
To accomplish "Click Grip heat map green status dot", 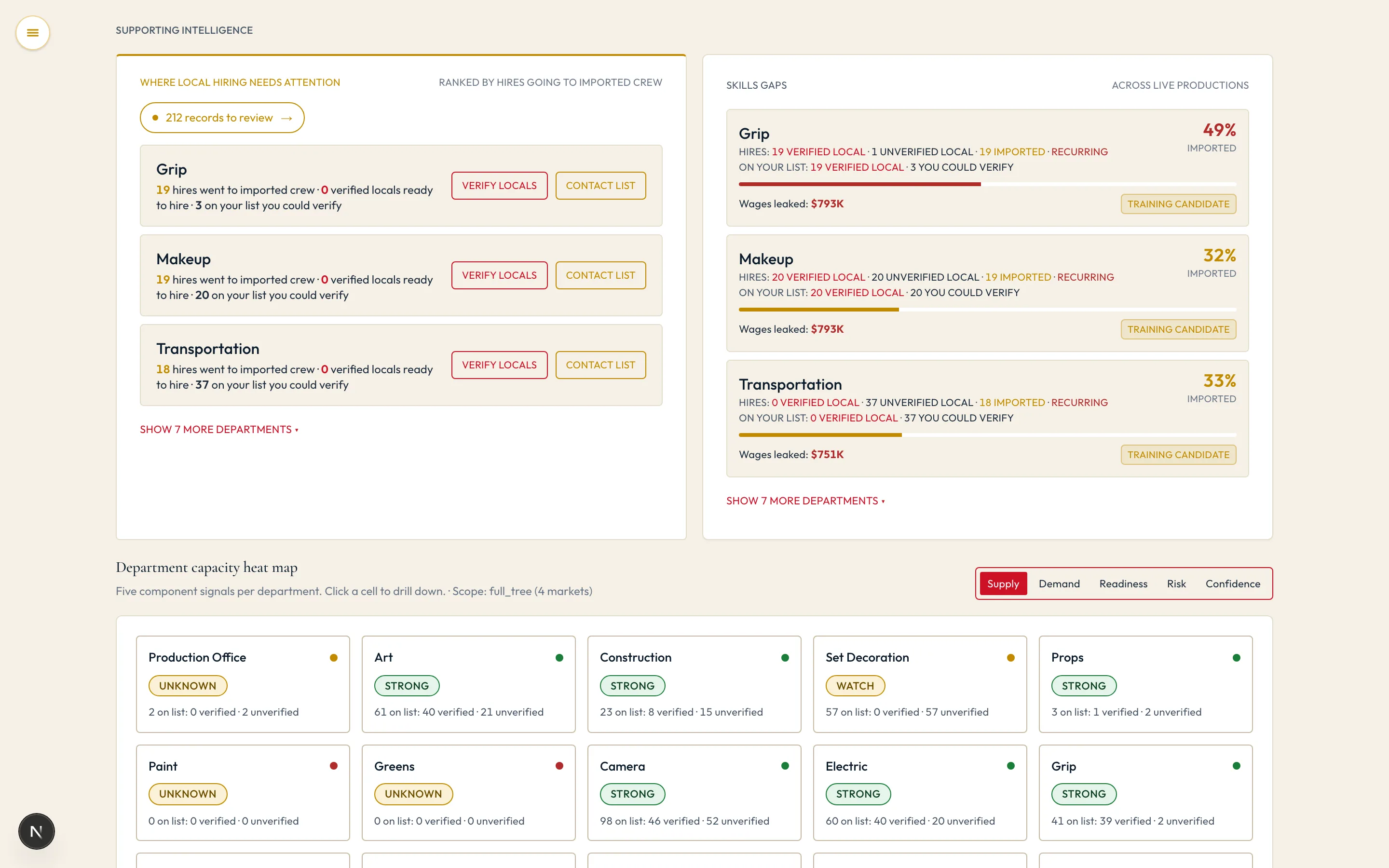I will coord(1236,766).
